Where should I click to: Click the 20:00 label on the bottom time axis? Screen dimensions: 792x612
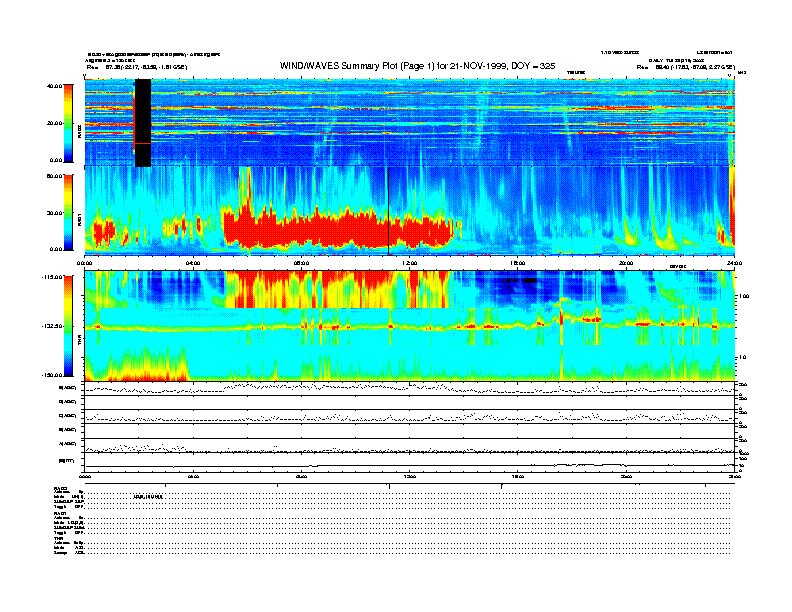coord(626,476)
